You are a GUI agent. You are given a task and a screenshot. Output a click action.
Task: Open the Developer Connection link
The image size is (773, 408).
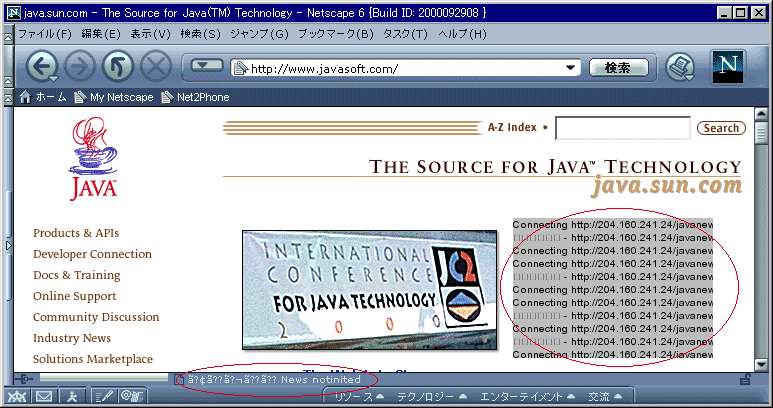tap(92, 254)
